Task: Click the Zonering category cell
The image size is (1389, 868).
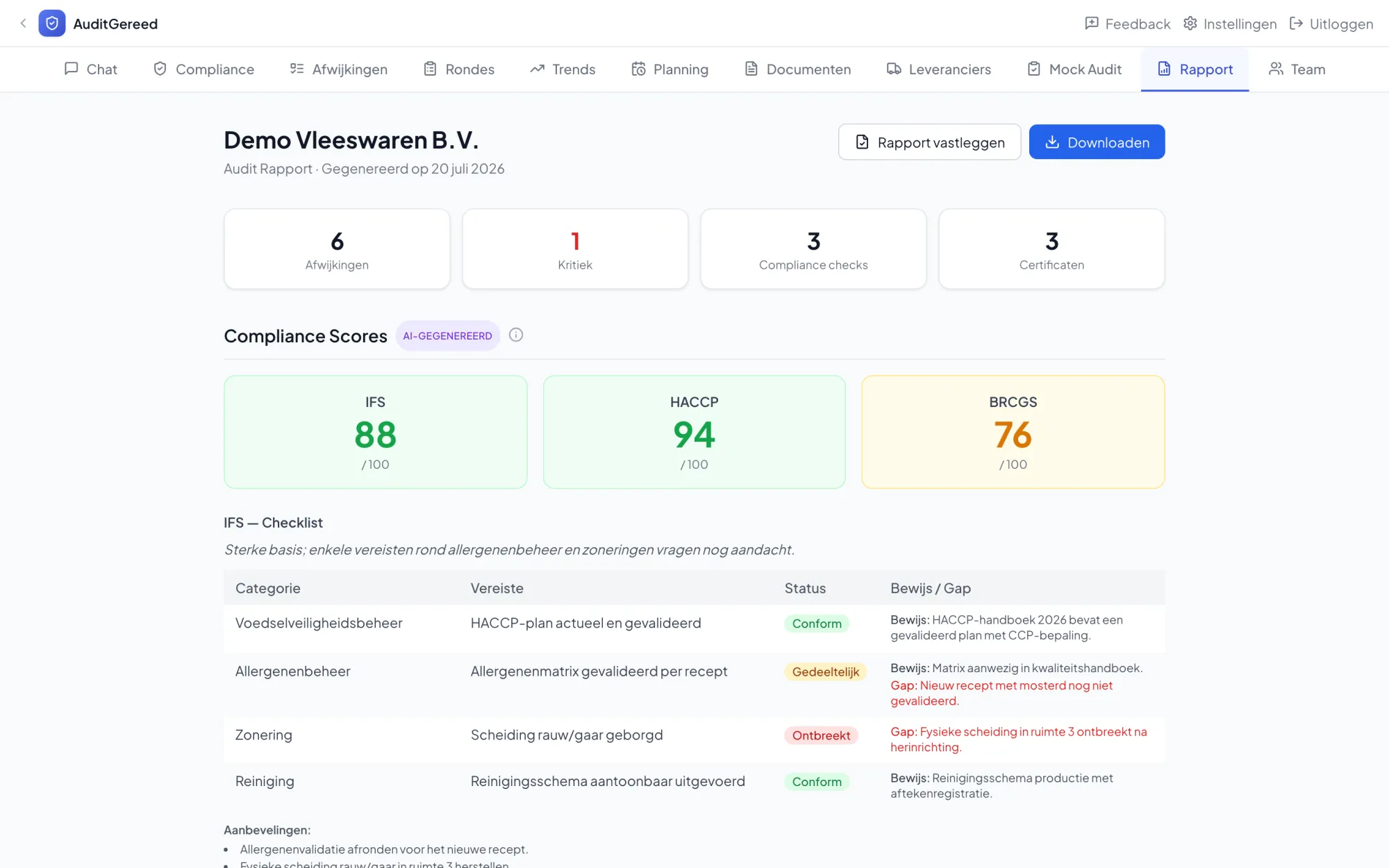Action: [x=263, y=735]
